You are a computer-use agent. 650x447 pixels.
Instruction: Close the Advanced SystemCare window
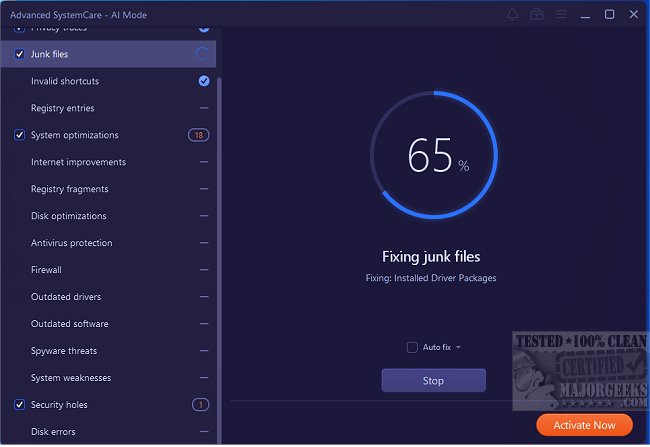click(x=634, y=15)
